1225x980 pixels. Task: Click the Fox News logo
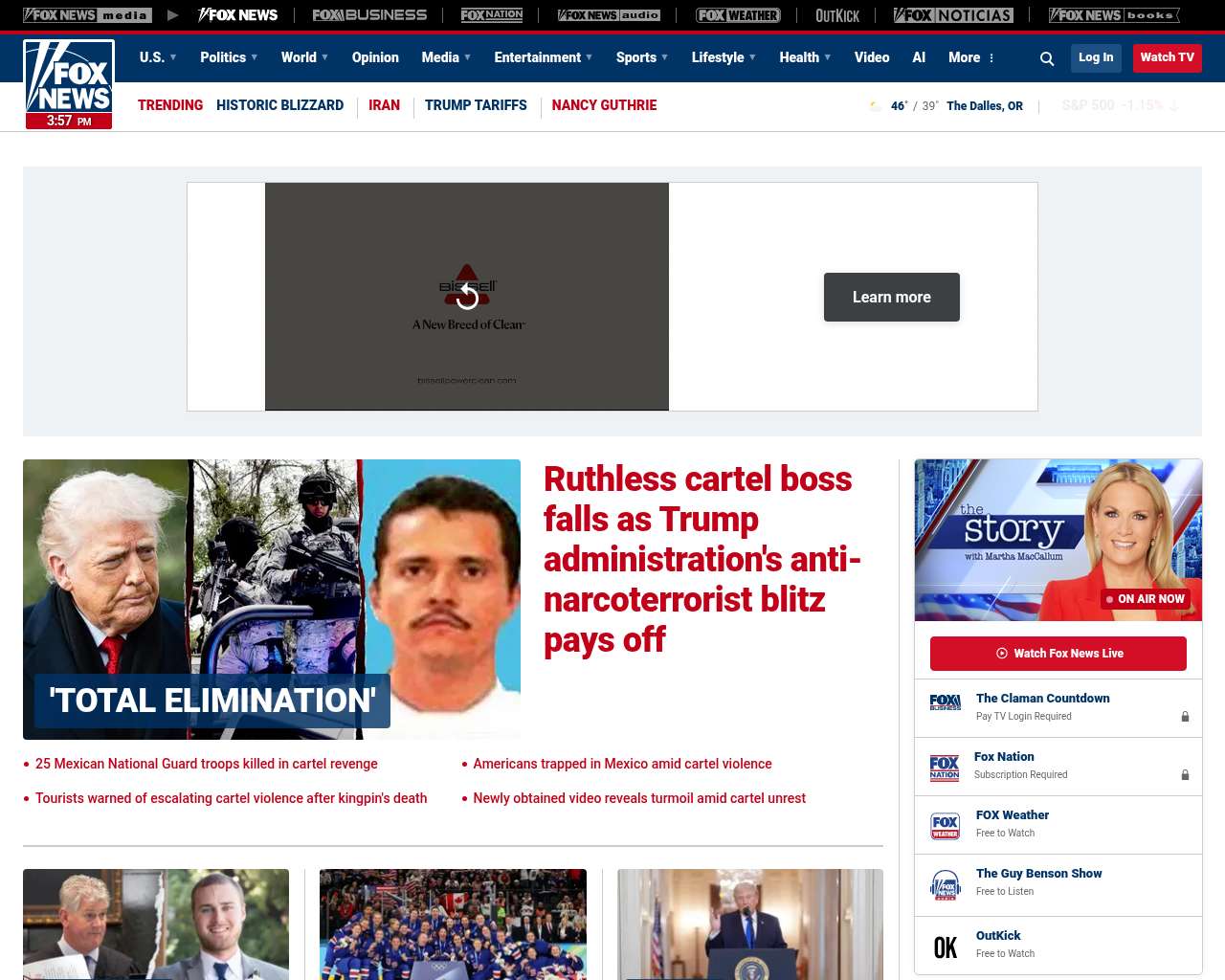69,84
